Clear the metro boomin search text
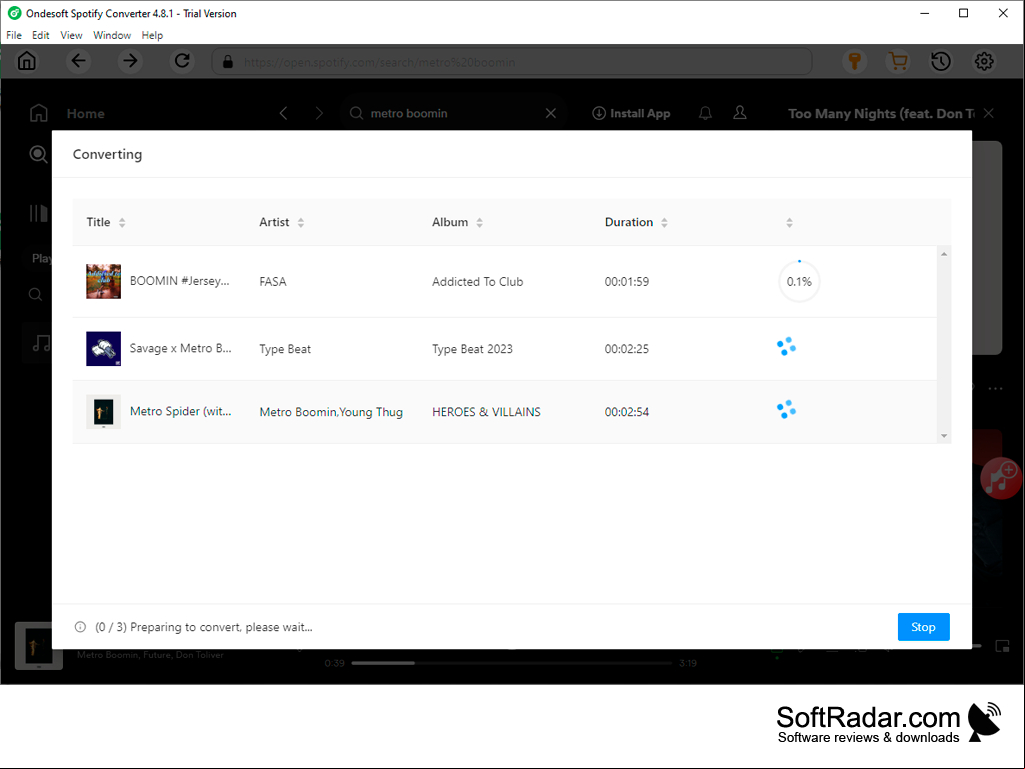1025x769 pixels. [551, 113]
